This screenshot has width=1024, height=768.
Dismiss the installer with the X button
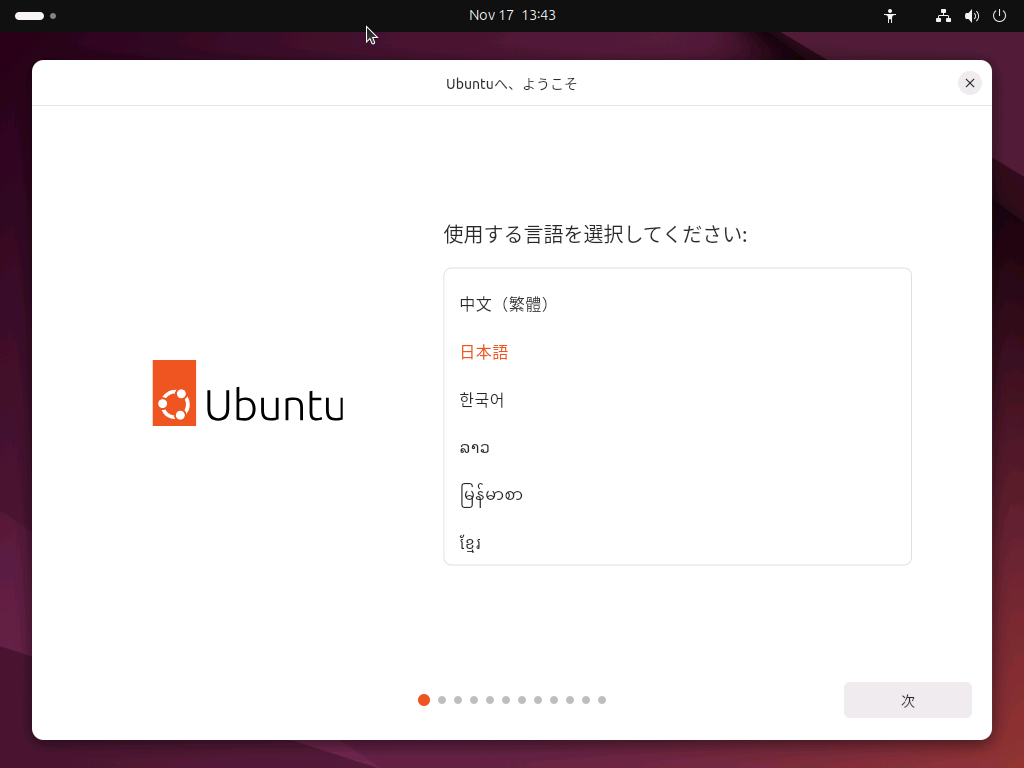click(969, 83)
